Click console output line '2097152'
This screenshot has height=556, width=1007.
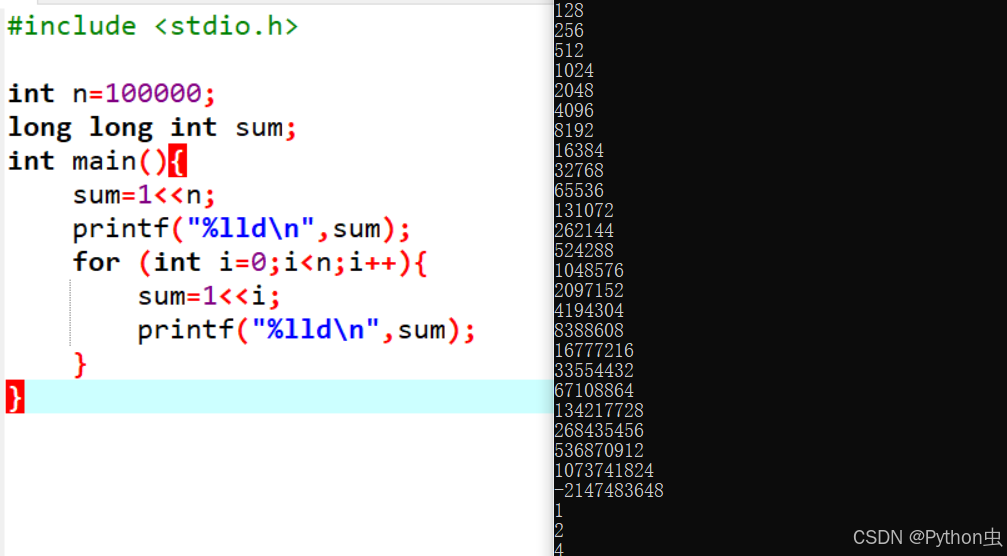pos(589,290)
